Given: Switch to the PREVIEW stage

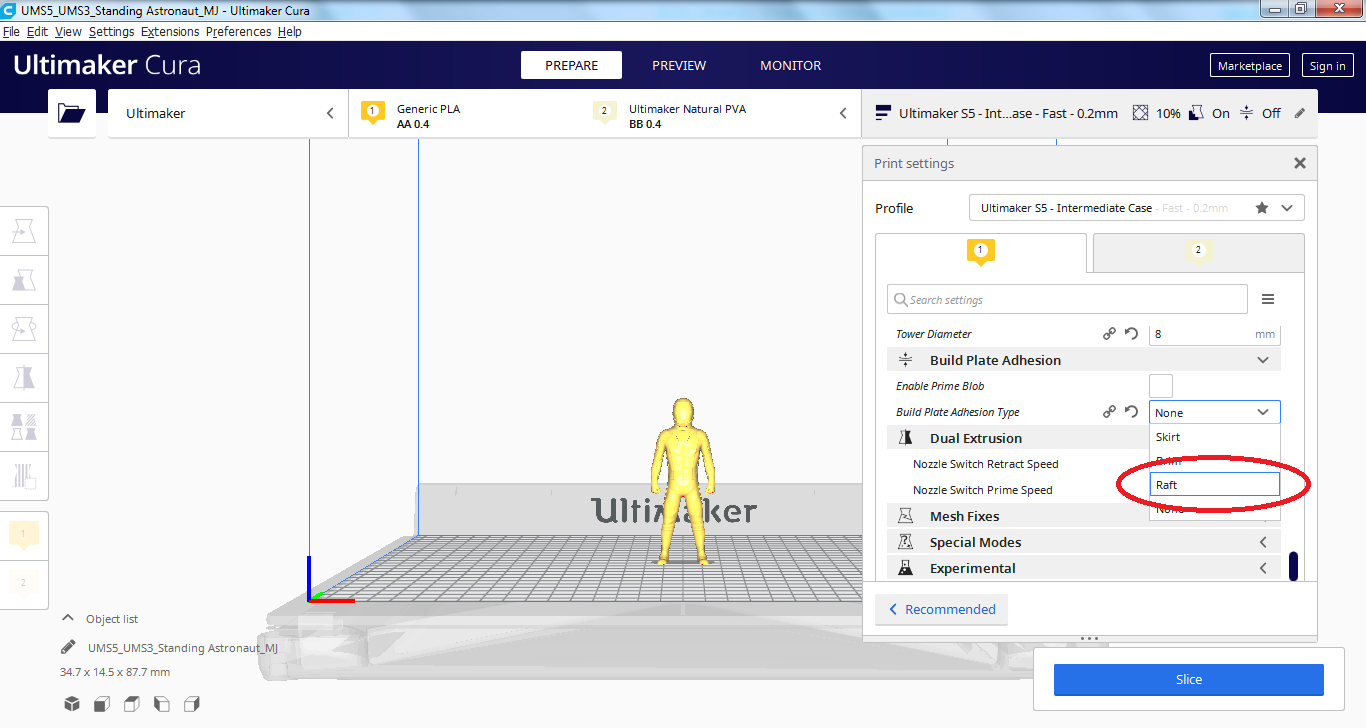Looking at the screenshot, I should coord(679,66).
